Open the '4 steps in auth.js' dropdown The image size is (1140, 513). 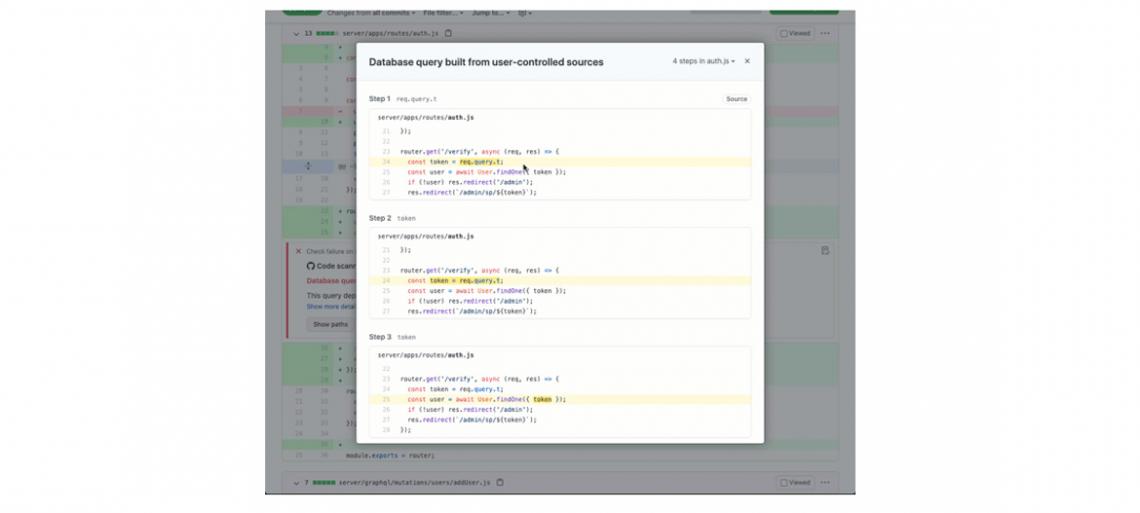[x=704, y=61]
